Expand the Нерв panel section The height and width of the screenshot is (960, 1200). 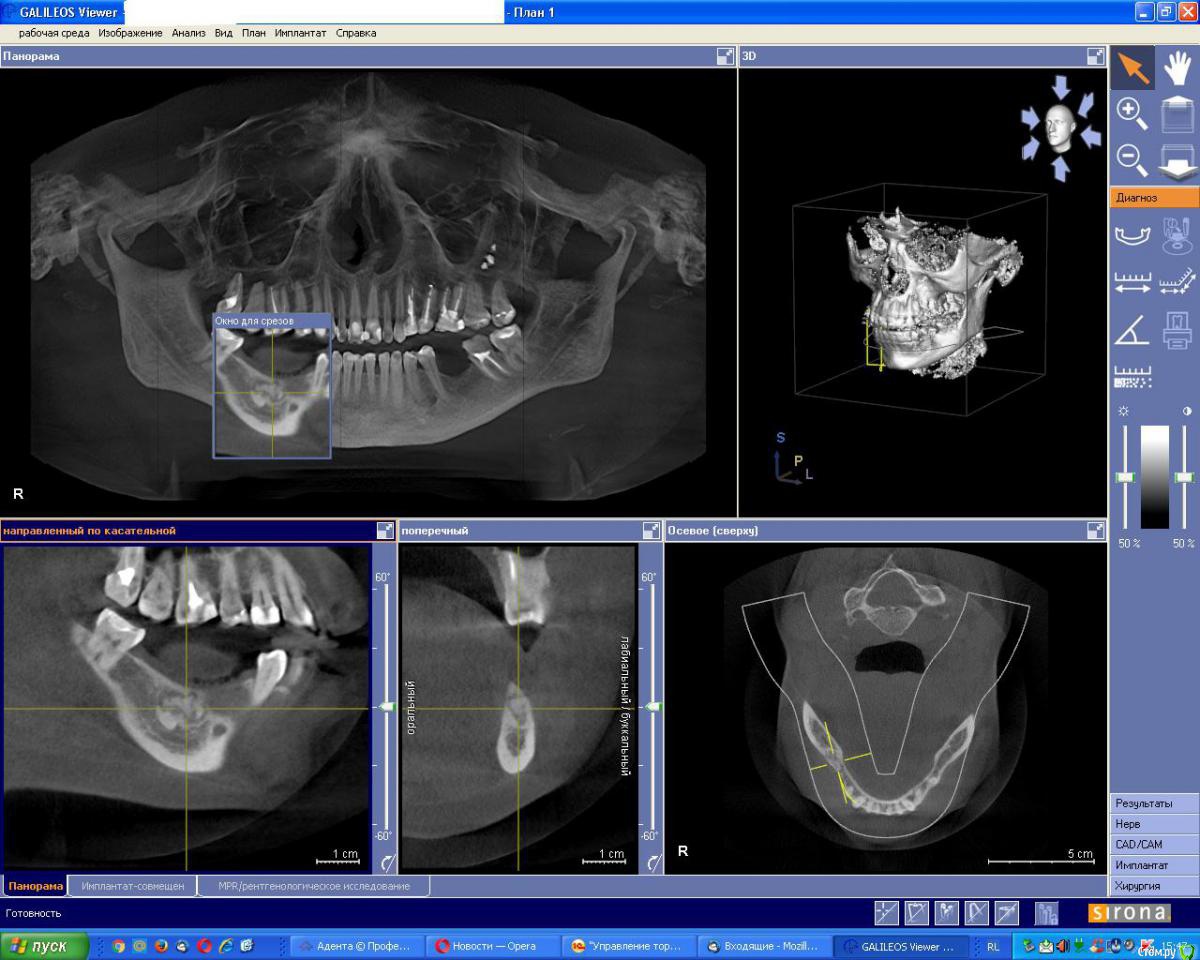coord(1154,824)
